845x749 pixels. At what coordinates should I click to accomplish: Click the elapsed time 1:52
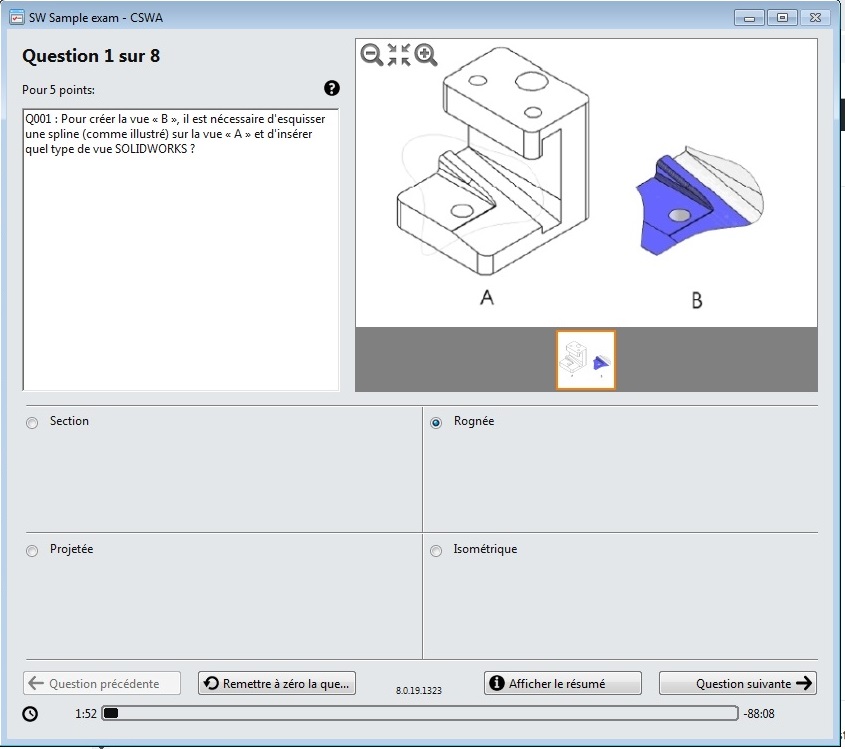(86, 713)
